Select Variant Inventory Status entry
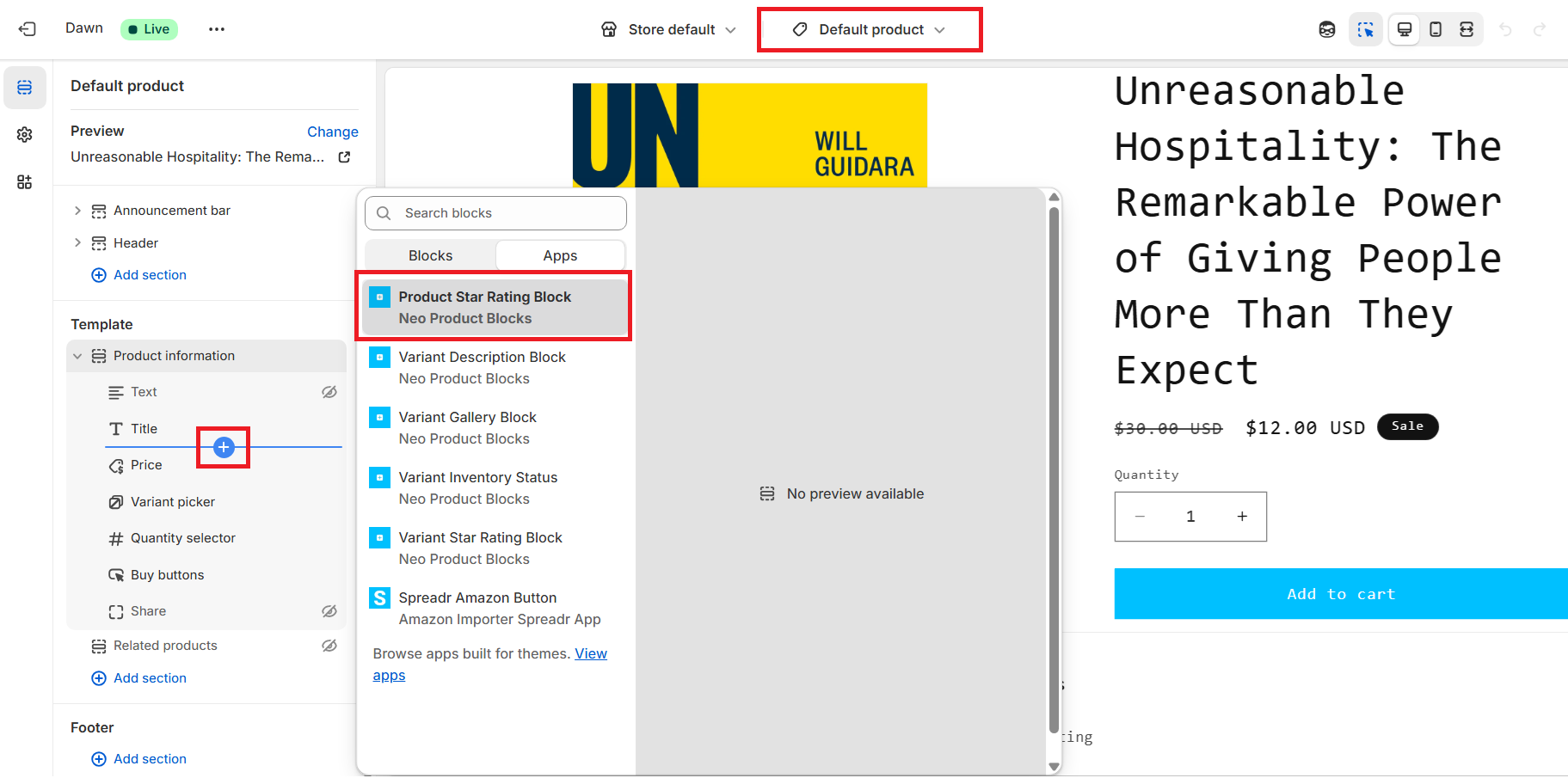1568x778 pixels. pos(495,488)
